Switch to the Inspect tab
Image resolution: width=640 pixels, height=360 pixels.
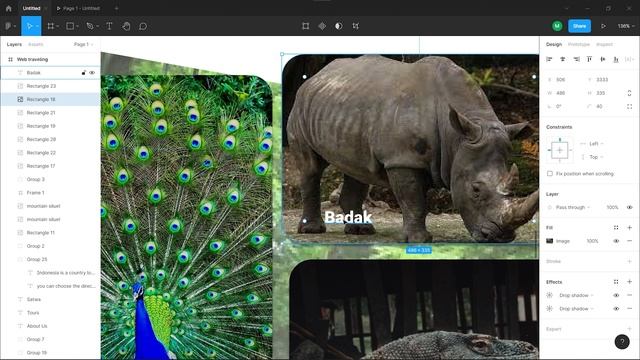604,44
